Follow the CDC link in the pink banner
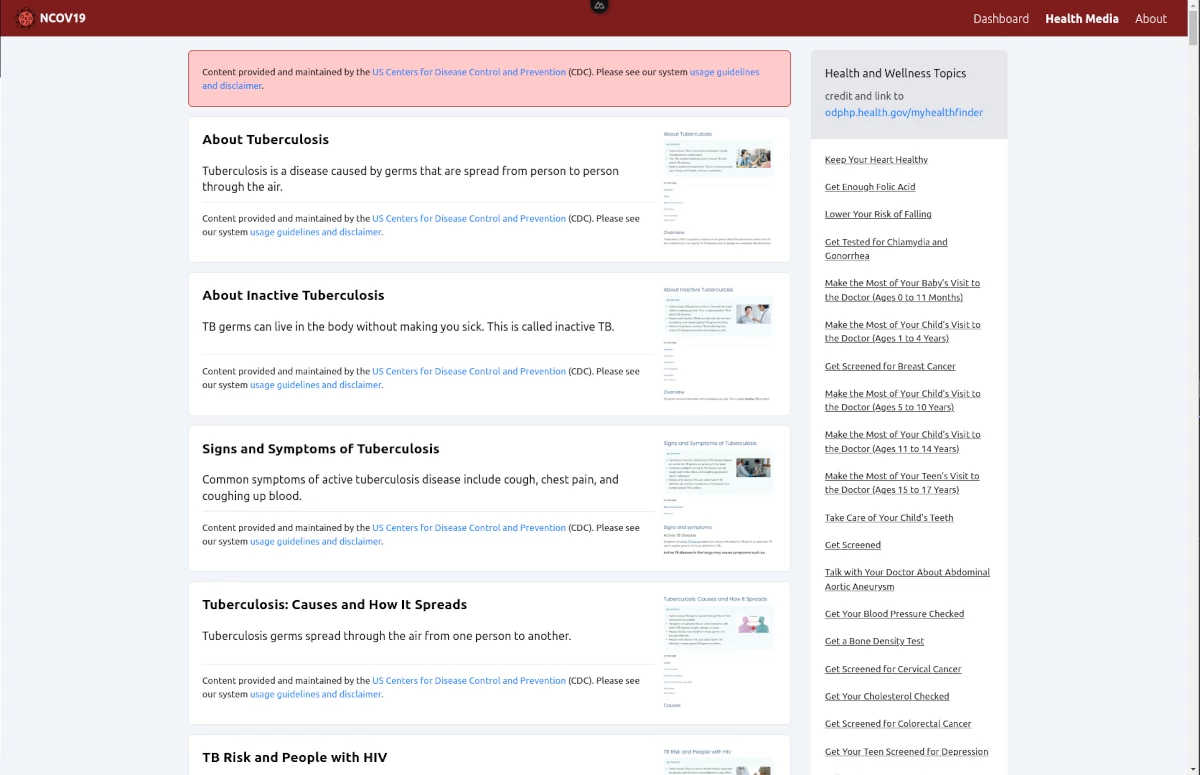 (469, 72)
